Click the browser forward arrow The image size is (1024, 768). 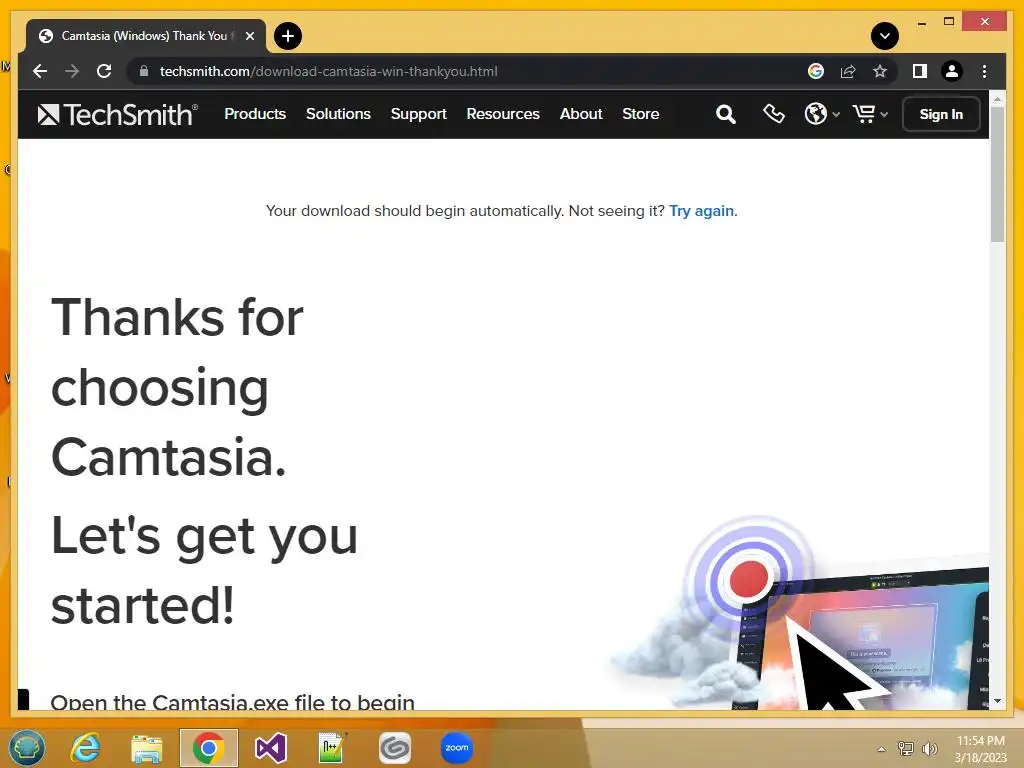pyautogui.click(x=72, y=71)
